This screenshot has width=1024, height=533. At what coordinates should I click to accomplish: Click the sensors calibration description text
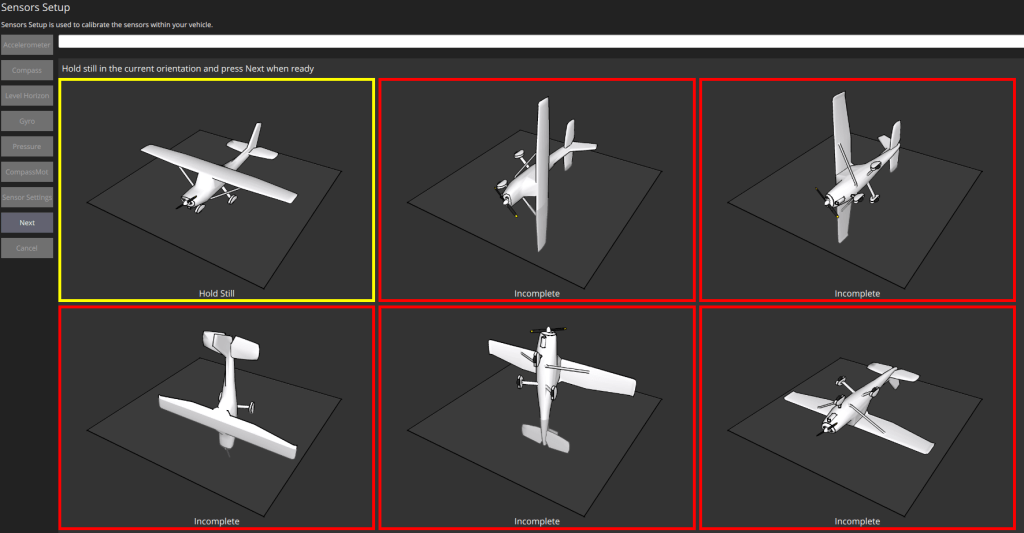click(x=107, y=24)
